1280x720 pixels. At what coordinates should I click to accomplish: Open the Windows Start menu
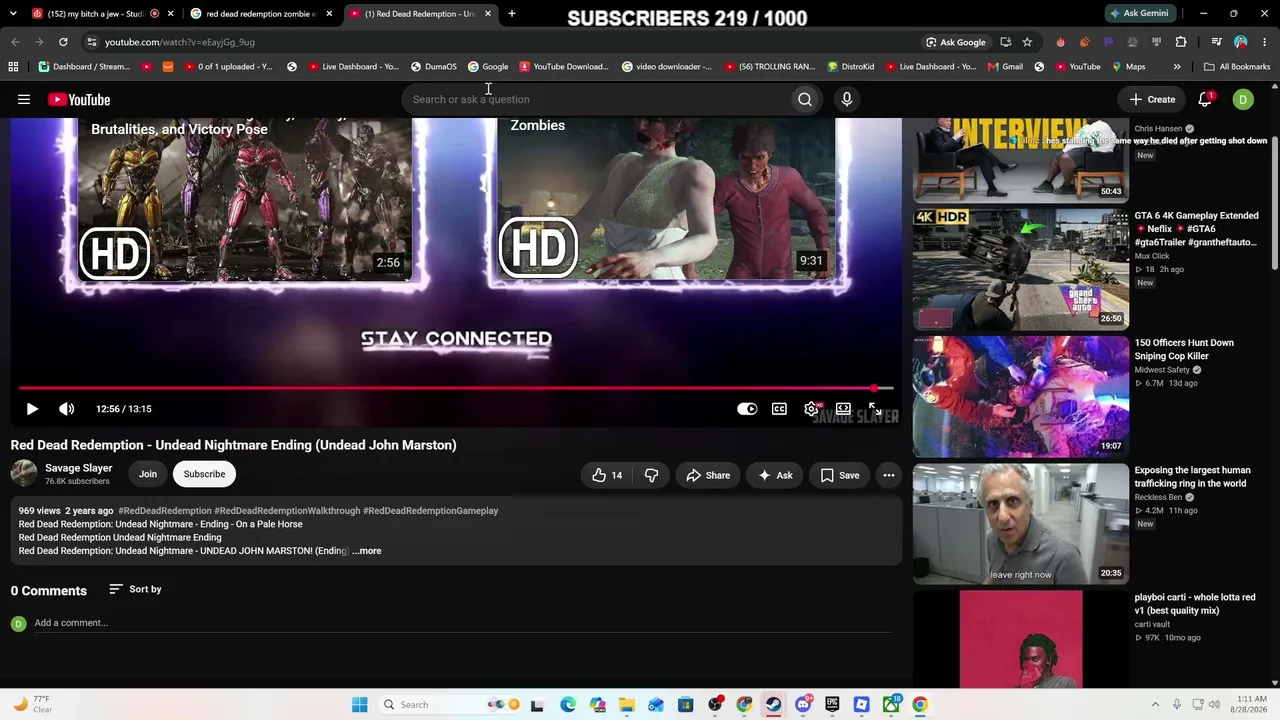[x=360, y=705]
